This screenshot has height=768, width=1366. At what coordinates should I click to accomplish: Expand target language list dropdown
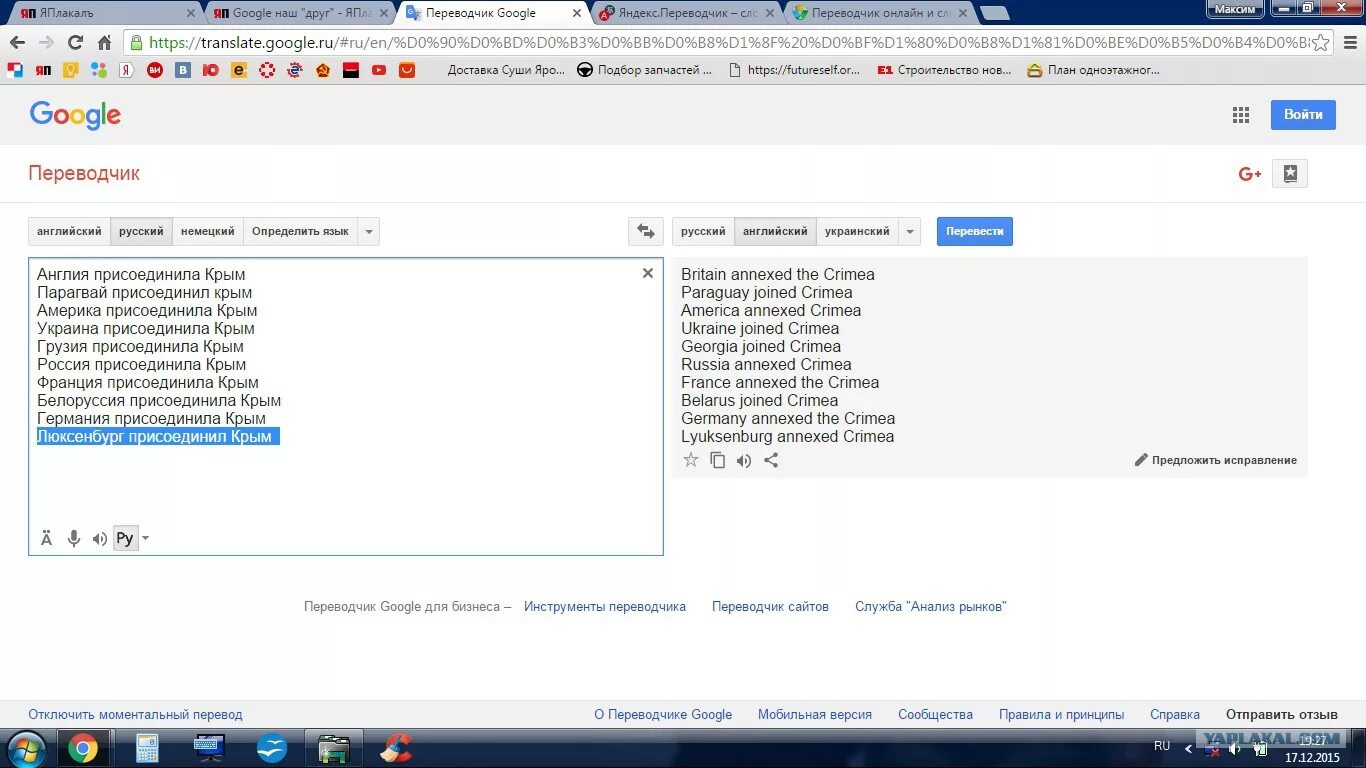[910, 231]
